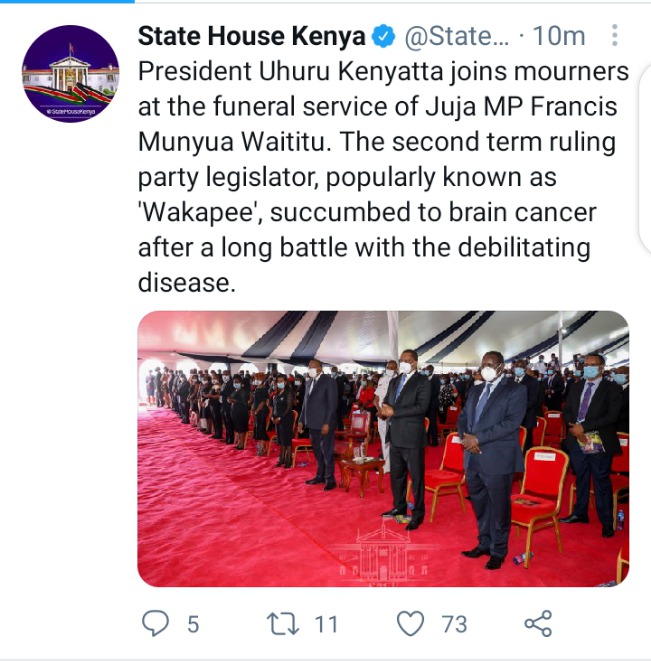
Task: Click the tweet text about Juja MP
Action: click(383, 177)
